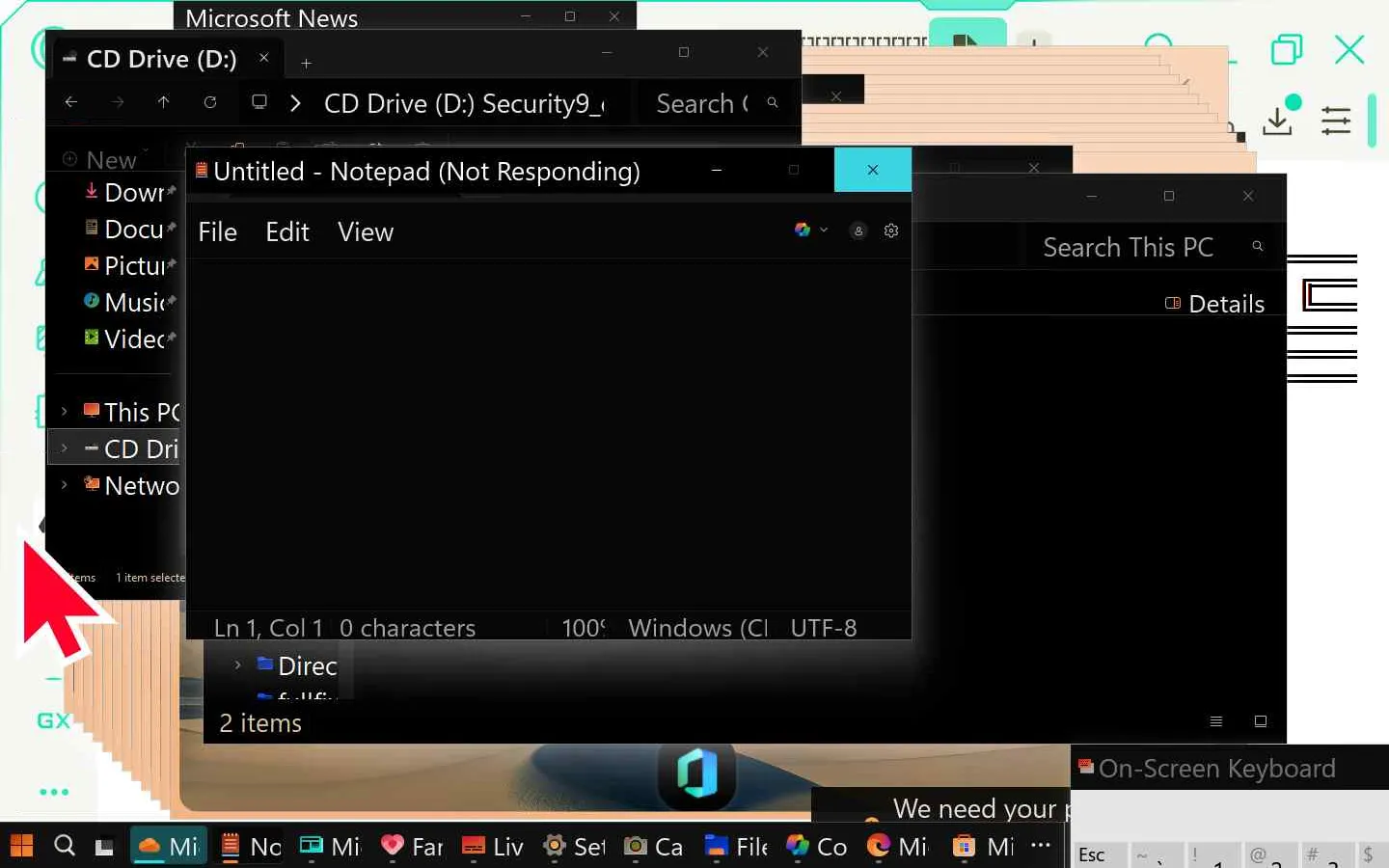Open Pictures in the navigation pane
This screenshot has width=1389, height=868.
(130, 266)
